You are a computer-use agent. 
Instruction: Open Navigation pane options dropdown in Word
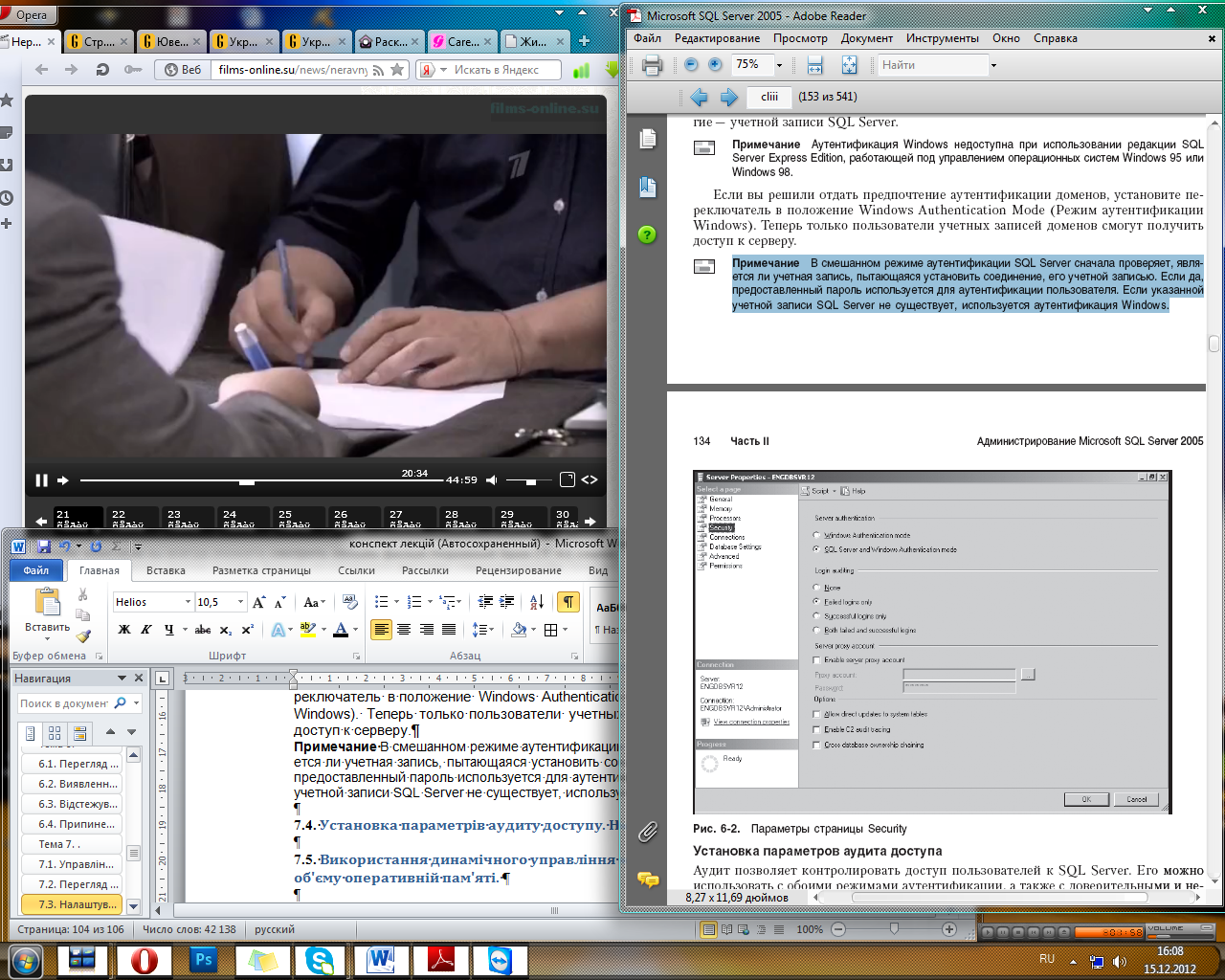pos(122,678)
